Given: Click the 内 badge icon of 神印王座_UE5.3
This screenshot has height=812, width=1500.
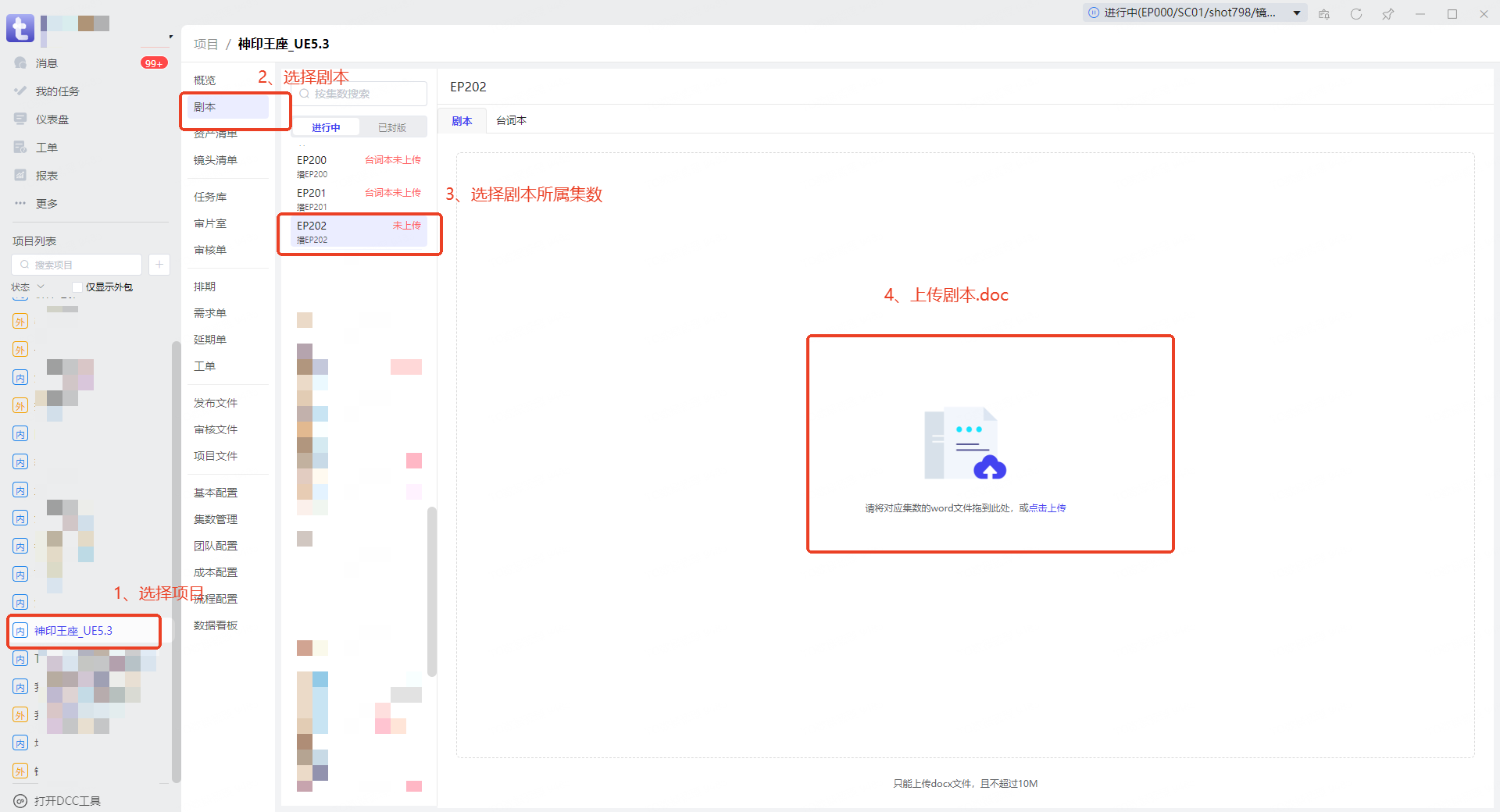Looking at the screenshot, I should tap(20, 631).
